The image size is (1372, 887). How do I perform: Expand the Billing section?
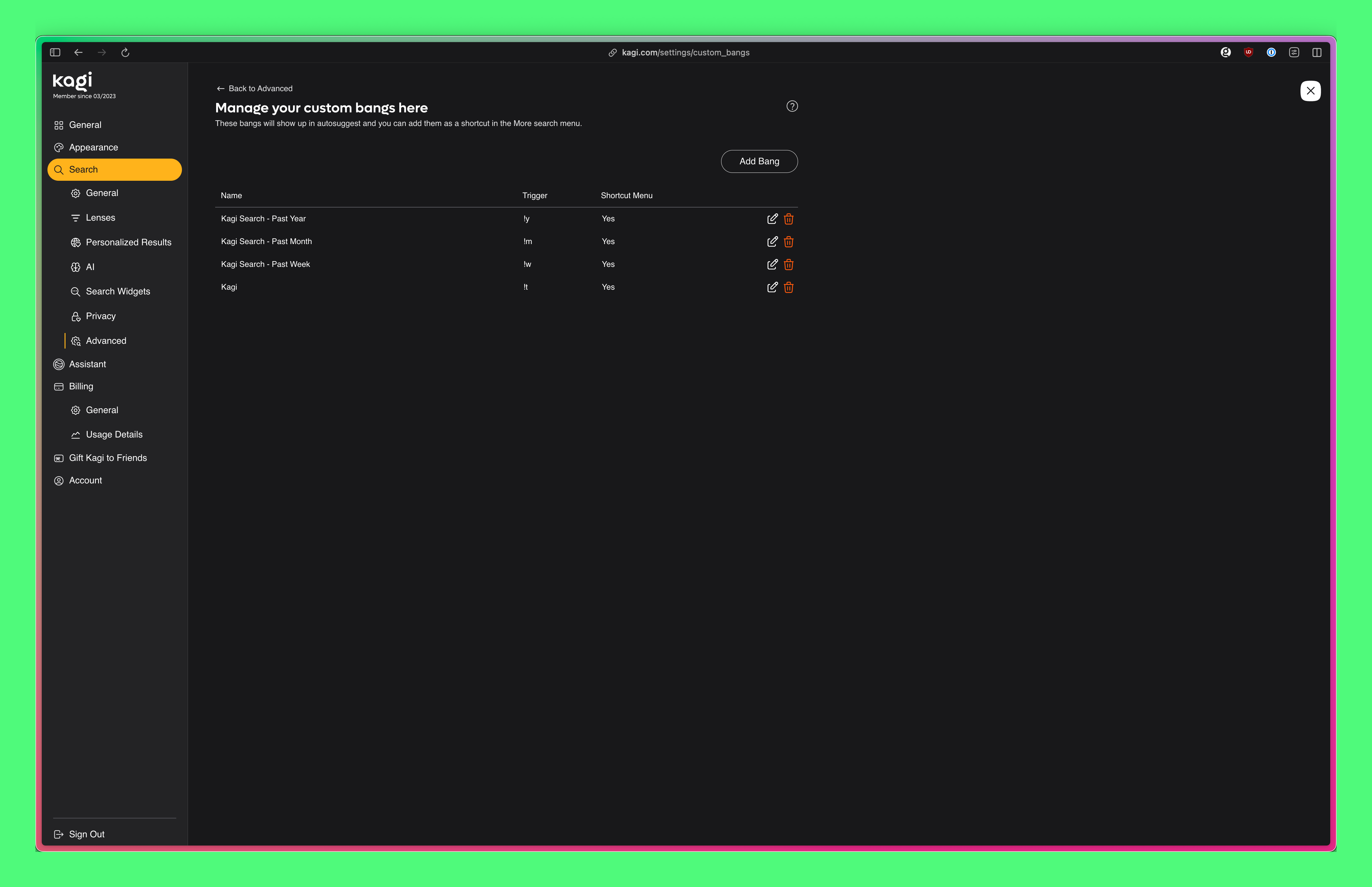click(x=81, y=387)
